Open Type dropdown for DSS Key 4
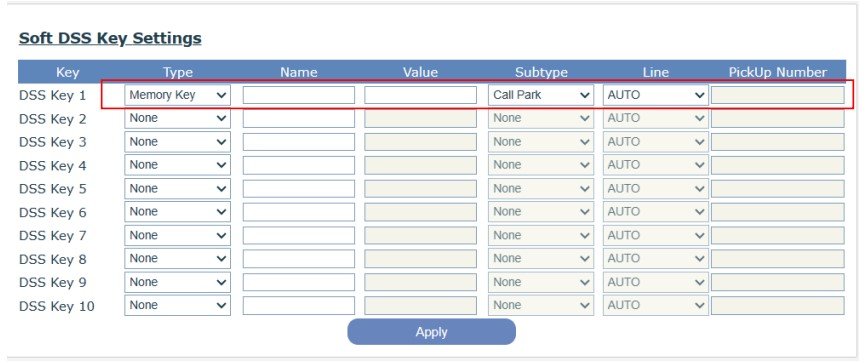This screenshot has width=866, height=363. [x=177, y=165]
